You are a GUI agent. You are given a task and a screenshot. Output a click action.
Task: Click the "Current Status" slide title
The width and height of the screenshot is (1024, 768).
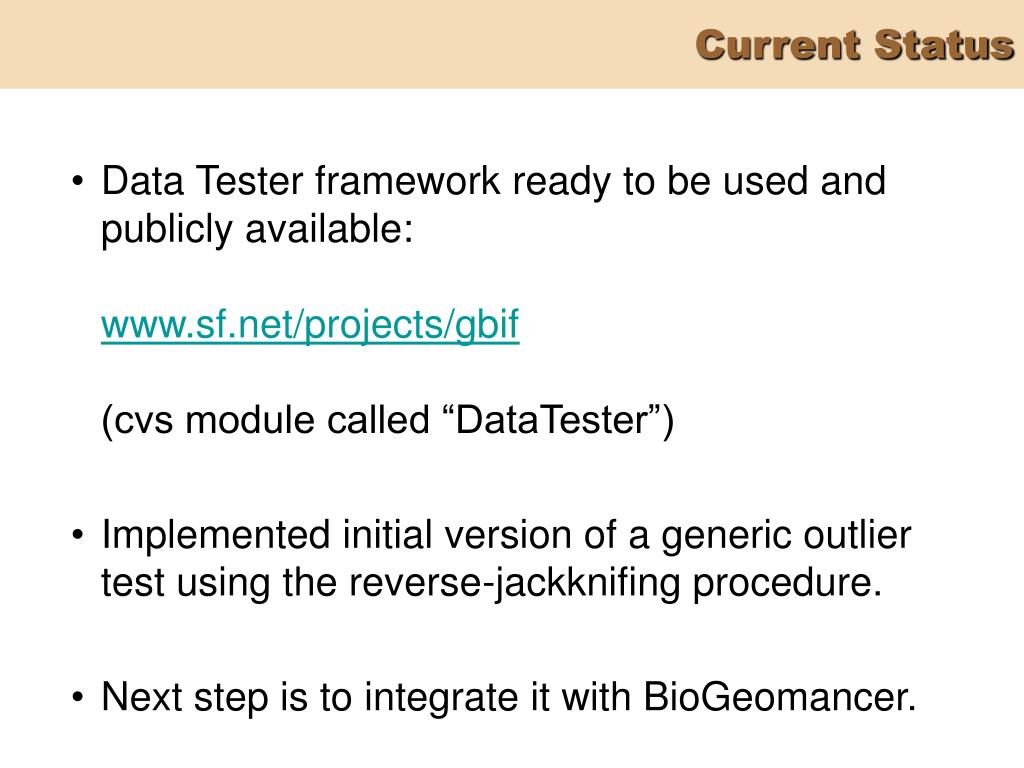(x=854, y=46)
